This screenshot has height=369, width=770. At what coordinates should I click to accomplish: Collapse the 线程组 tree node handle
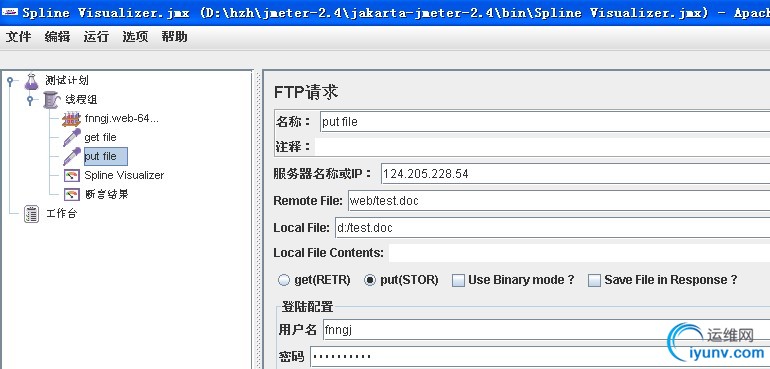[30, 100]
